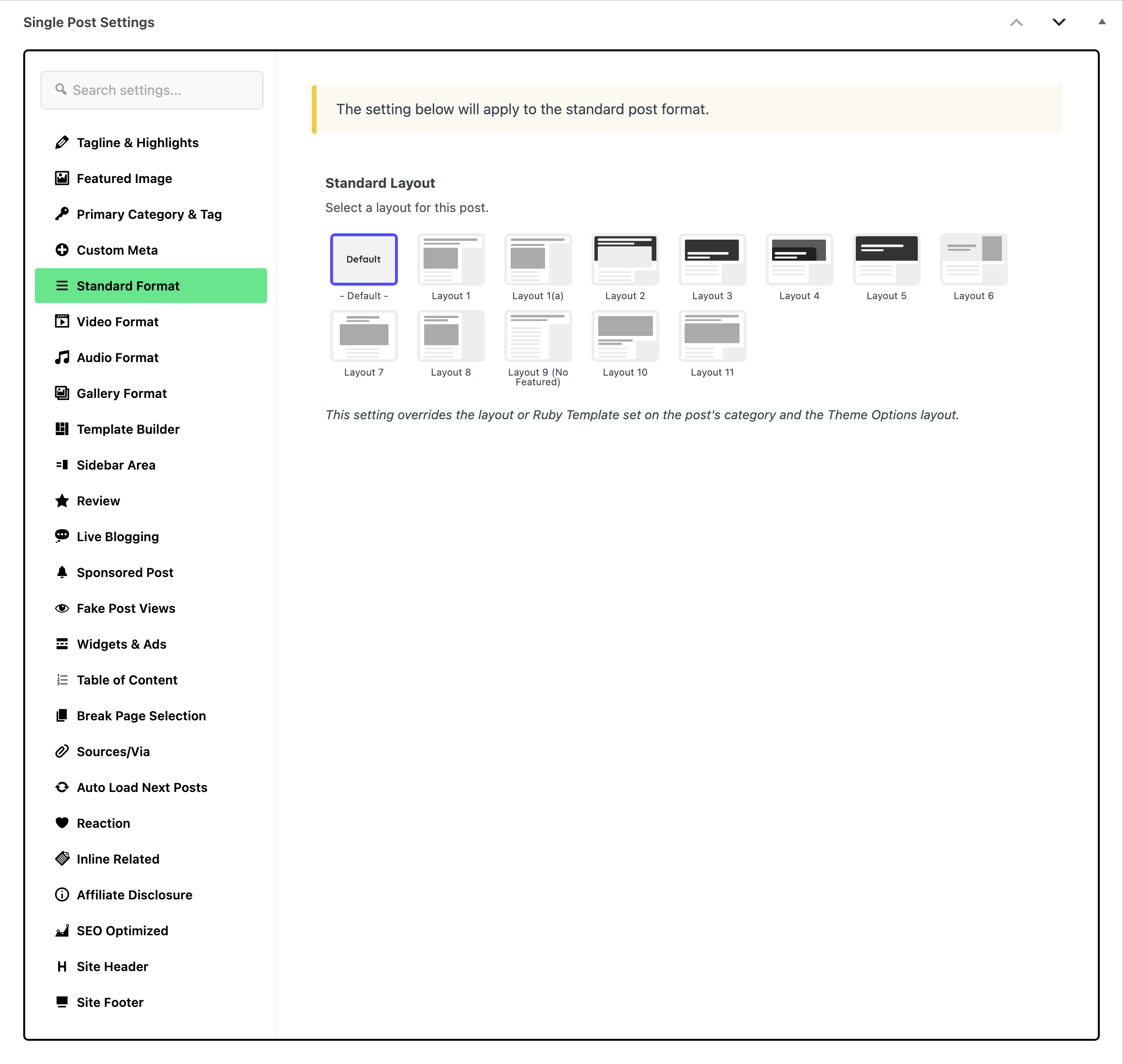Screen dimensions: 1123x1064
Task: Move the settings panel up with the arrow
Action: pos(1017,22)
